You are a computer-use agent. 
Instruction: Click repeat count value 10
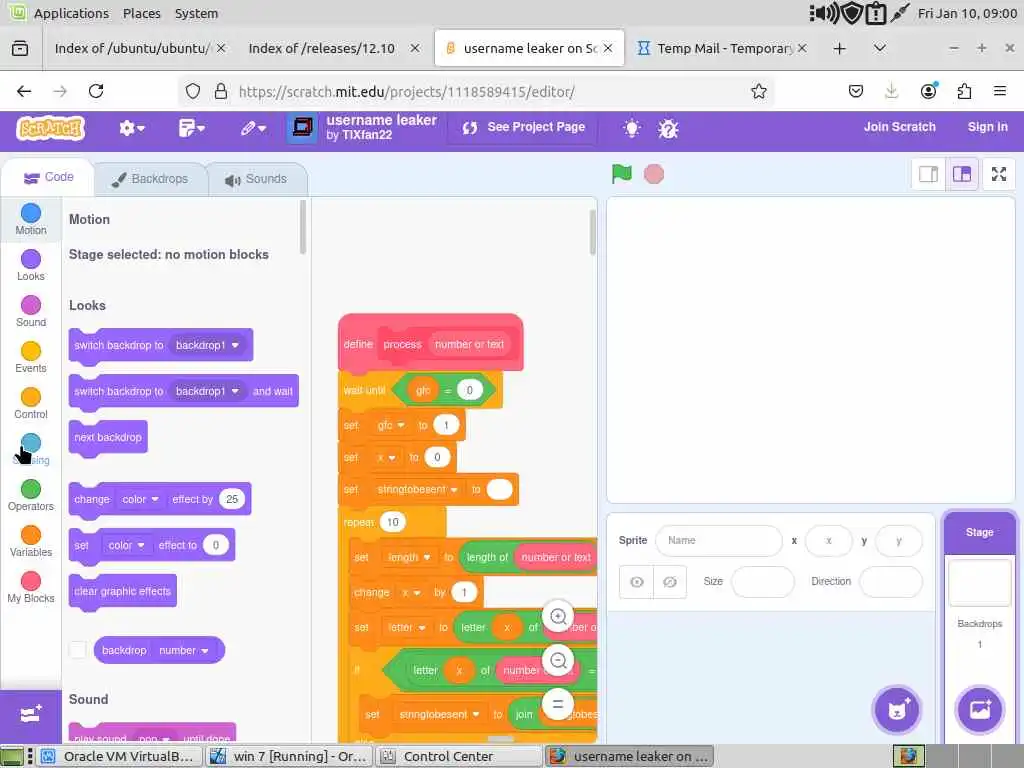392,522
